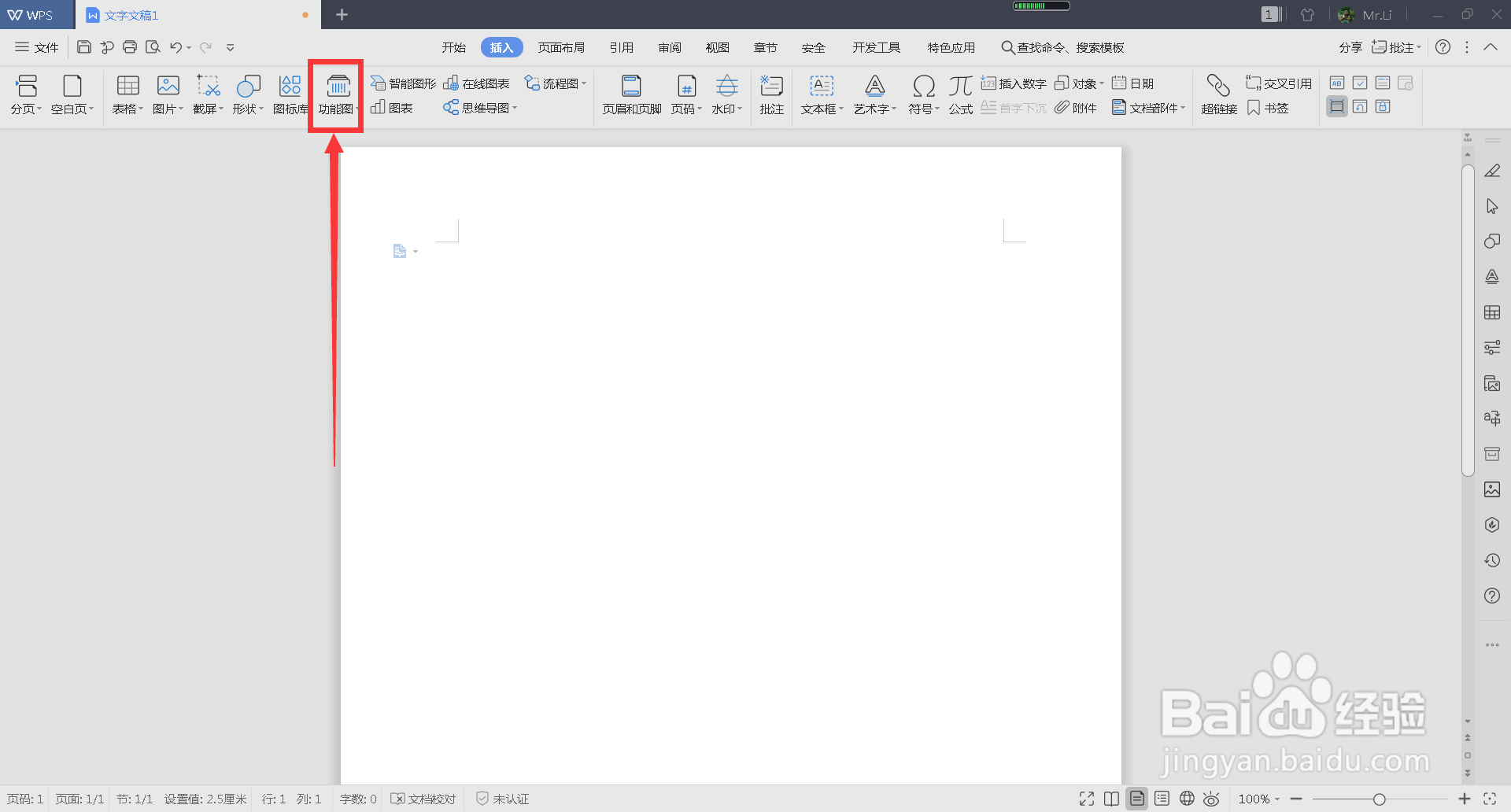Screen dimensions: 1511x812
Task: Click the 空白页 blank page icon
Action: (72, 86)
